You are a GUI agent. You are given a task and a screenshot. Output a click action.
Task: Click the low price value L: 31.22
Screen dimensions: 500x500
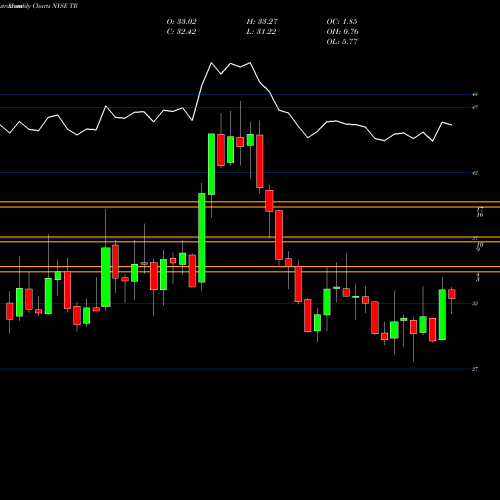(x=261, y=32)
